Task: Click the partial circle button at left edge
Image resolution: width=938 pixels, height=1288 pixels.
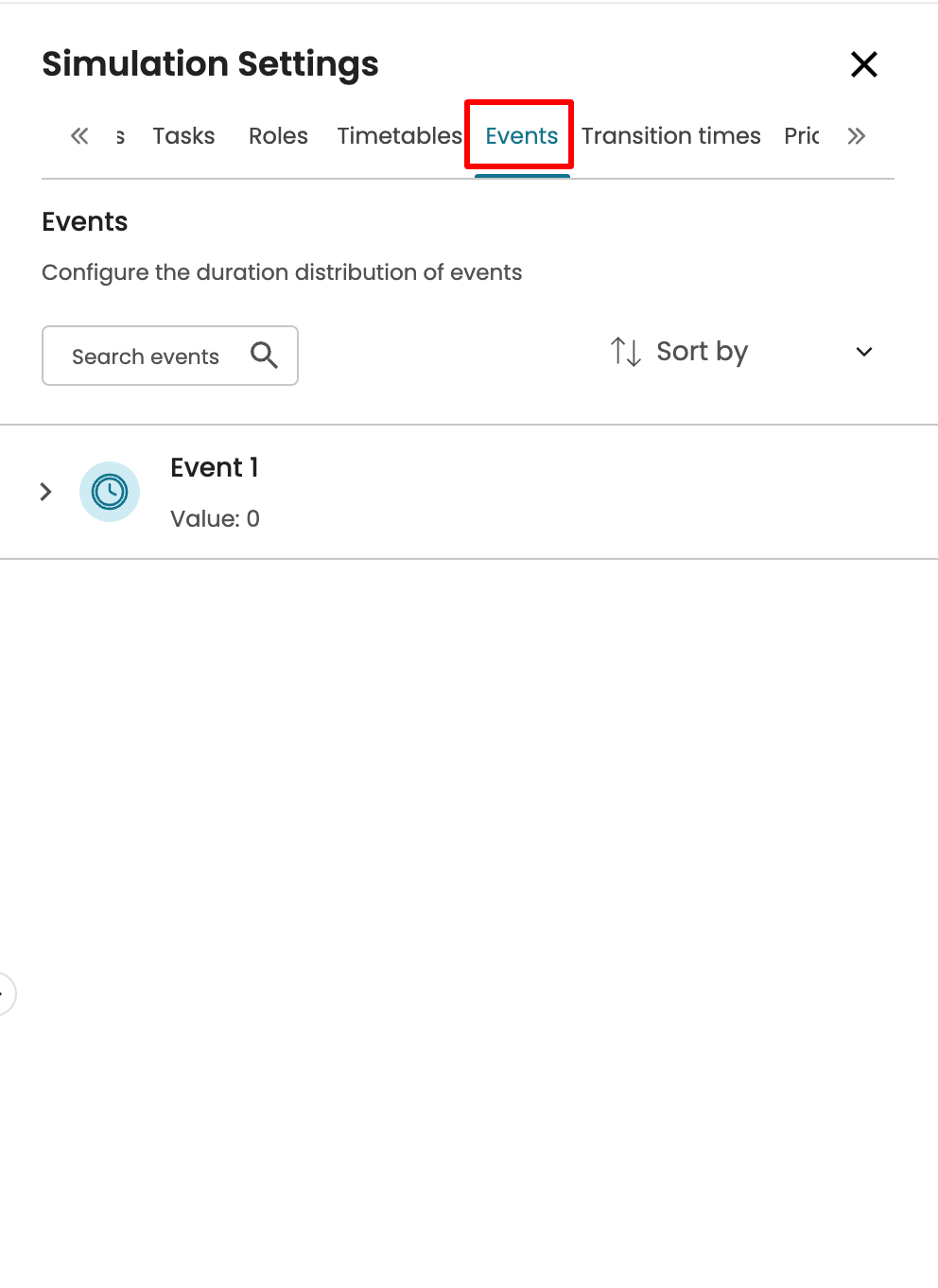Action: click(5, 994)
